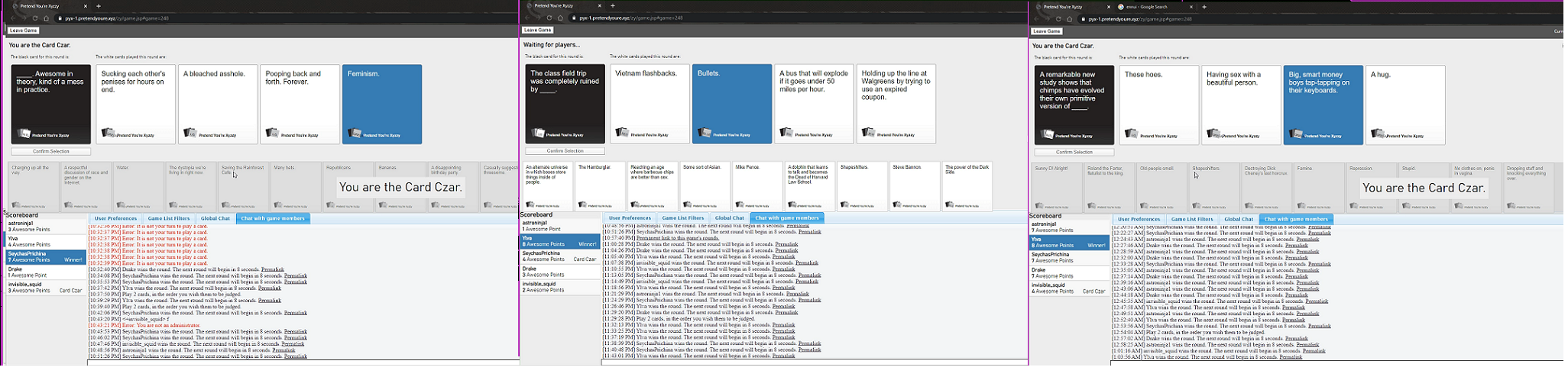Open Global Chat tab below the Feminism card game
Image resolution: width=1568 pixels, height=377 pixels.
pos(215,219)
